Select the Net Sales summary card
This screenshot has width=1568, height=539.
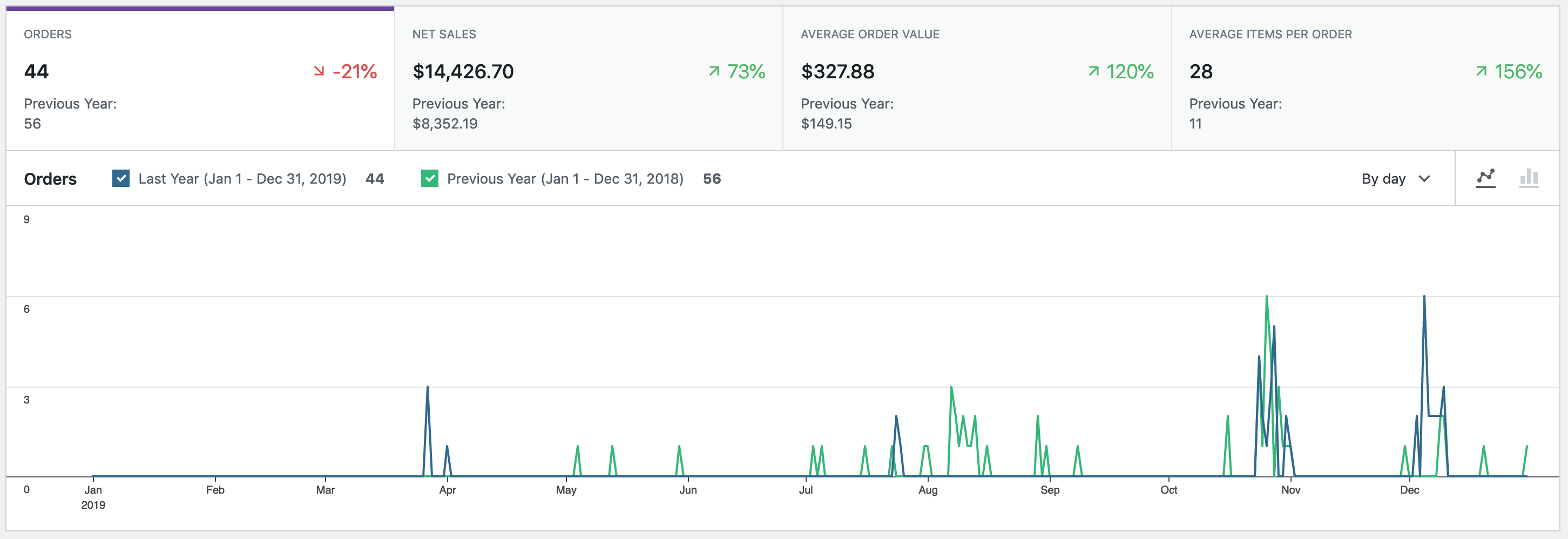click(587, 76)
